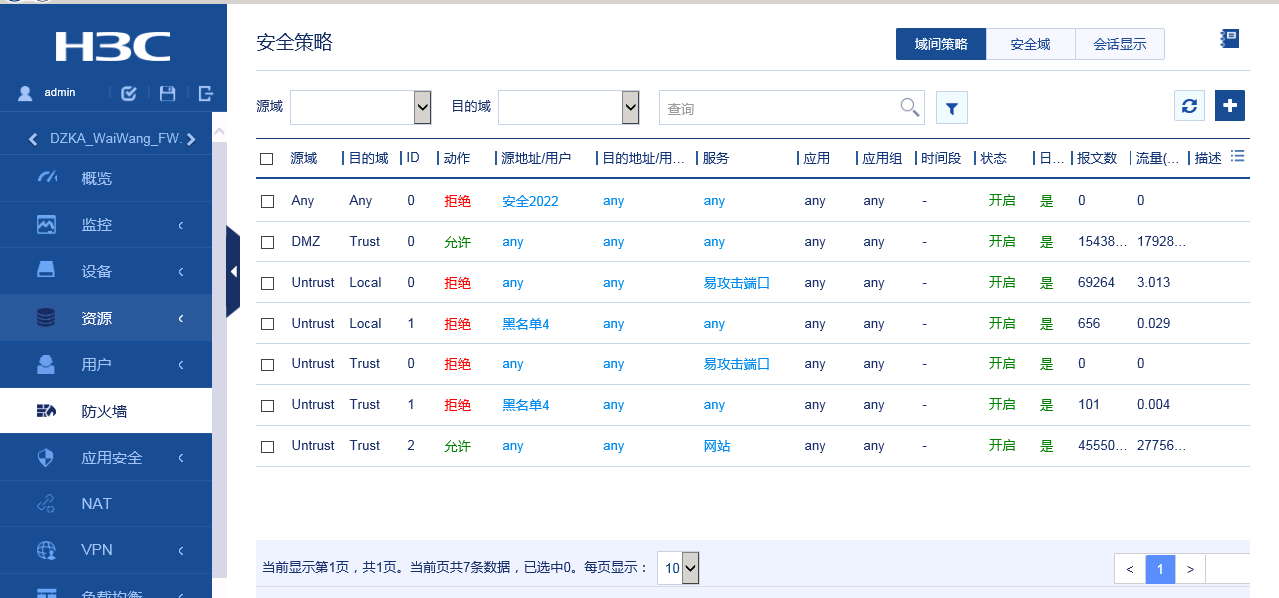Switch to the 安全域 tab
Screen dimensions: 1279x598
coord(1030,44)
